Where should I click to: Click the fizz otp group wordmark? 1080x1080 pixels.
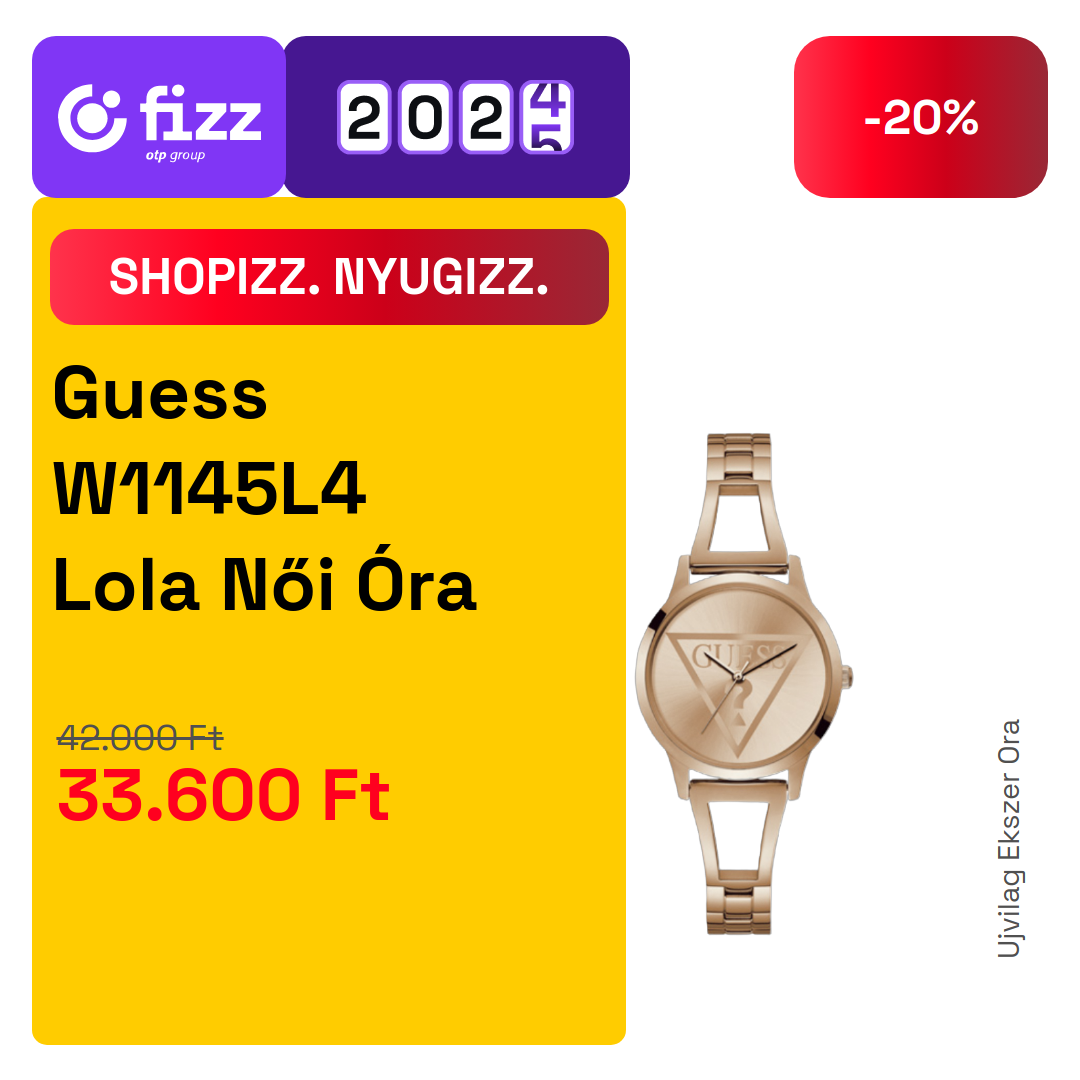(200, 123)
